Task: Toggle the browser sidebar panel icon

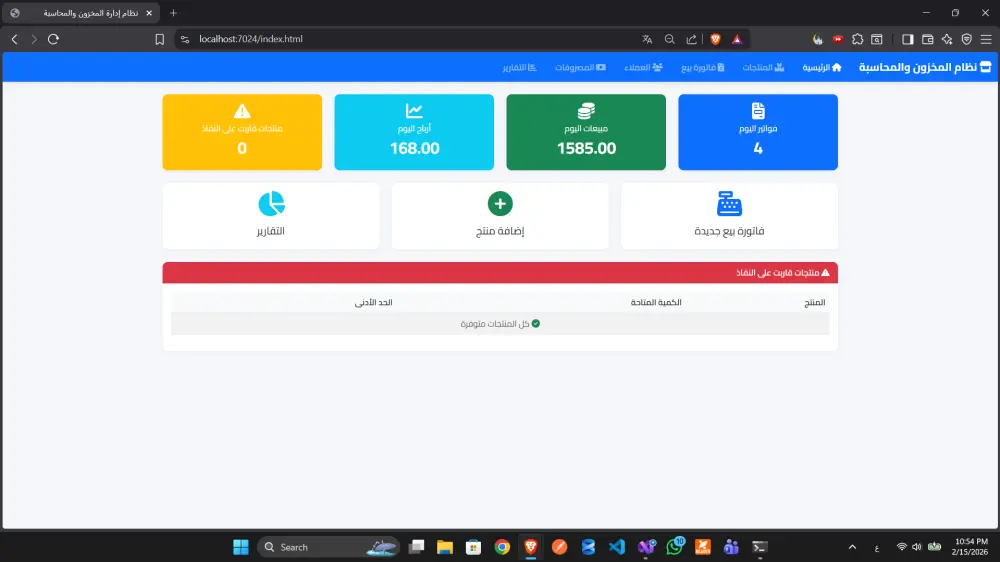Action: click(x=908, y=39)
